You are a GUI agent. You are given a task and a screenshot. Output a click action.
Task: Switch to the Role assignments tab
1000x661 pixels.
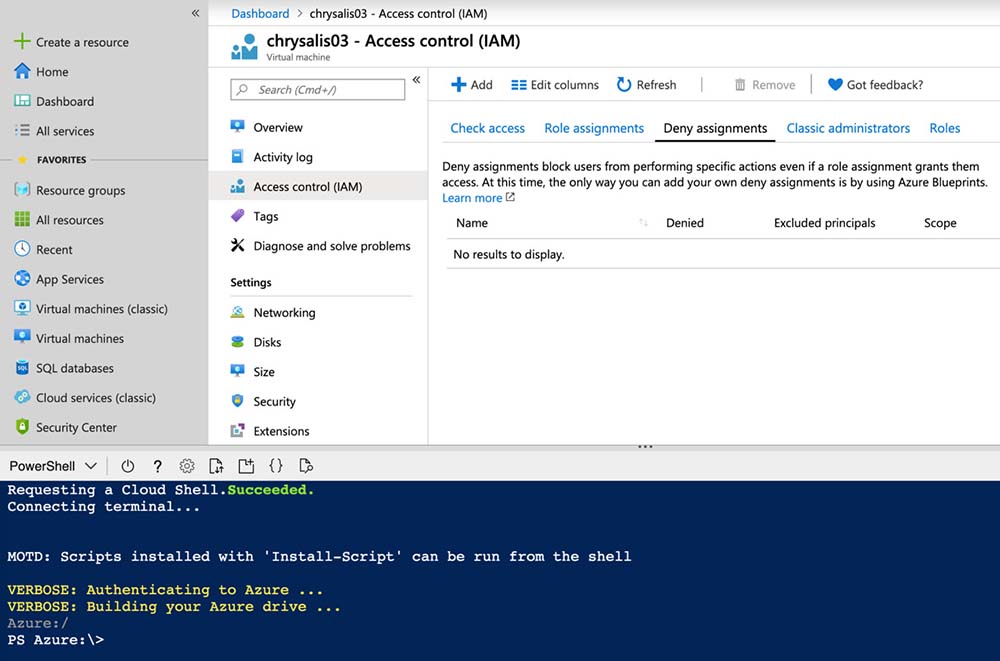pyautogui.click(x=594, y=128)
